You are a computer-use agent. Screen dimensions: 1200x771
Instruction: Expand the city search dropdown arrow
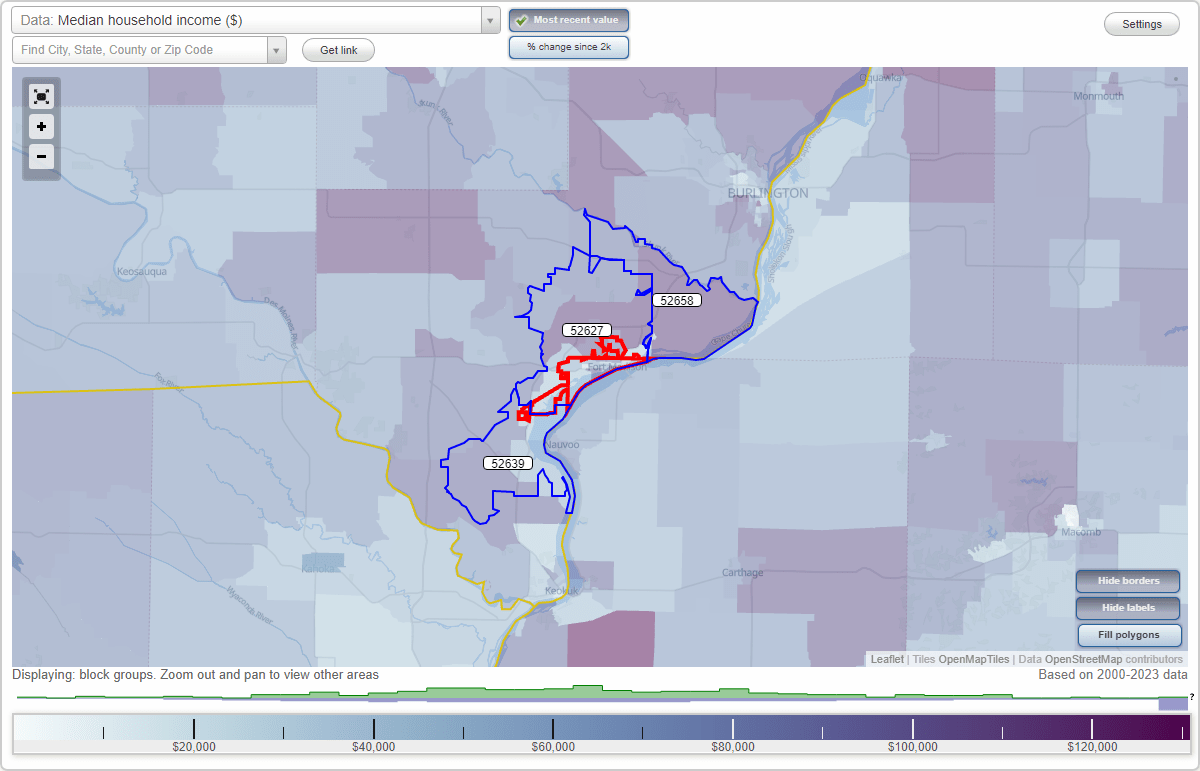277,50
